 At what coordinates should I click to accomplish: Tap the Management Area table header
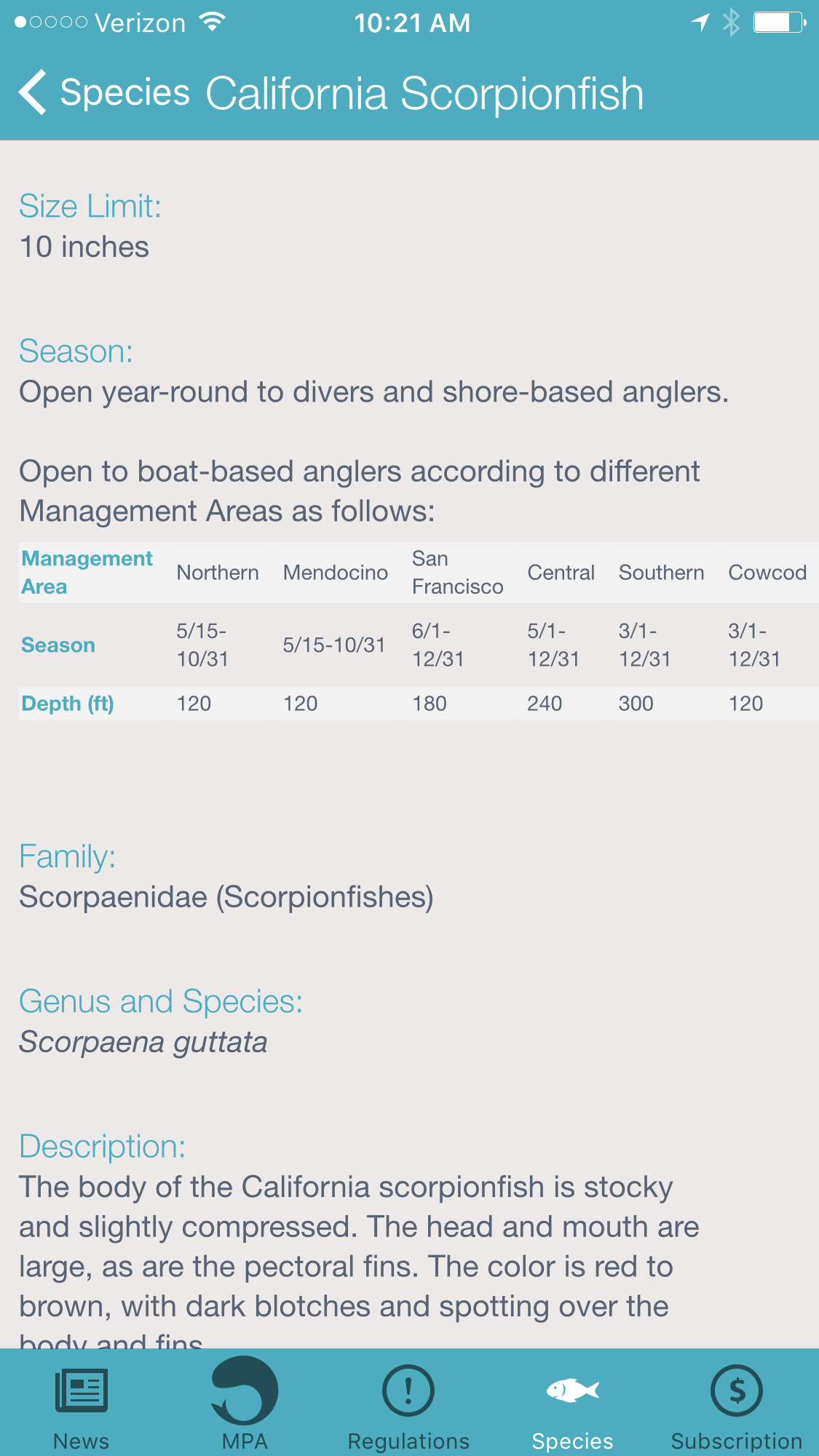87,573
